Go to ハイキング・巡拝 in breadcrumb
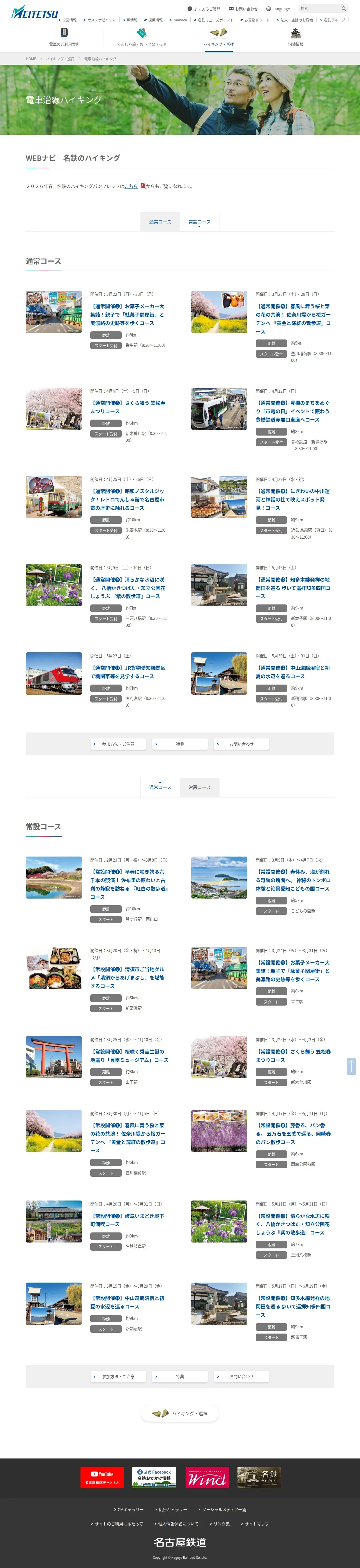This screenshot has width=360, height=1568. pyautogui.click(x=60, y=59)
